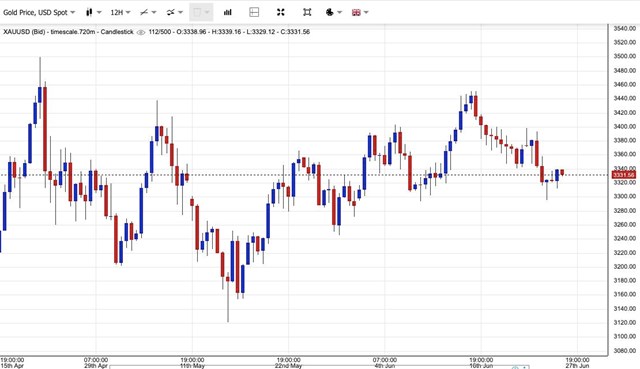Click the 22nd May 19:00:00 time label
The image size is (640, 369).
click(x=289, y=363)
